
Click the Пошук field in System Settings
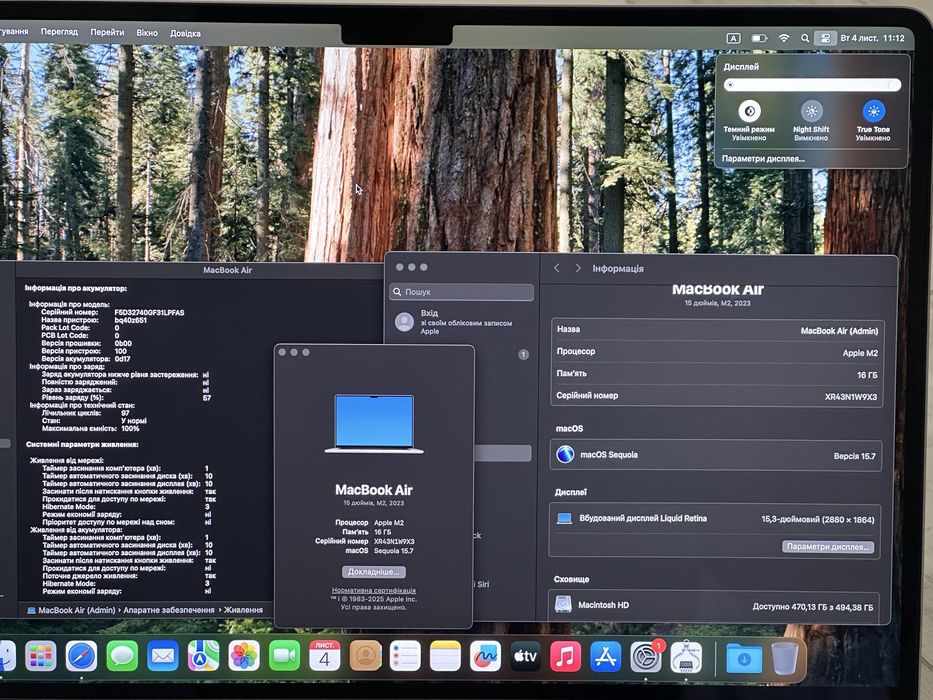coord(462,292)
